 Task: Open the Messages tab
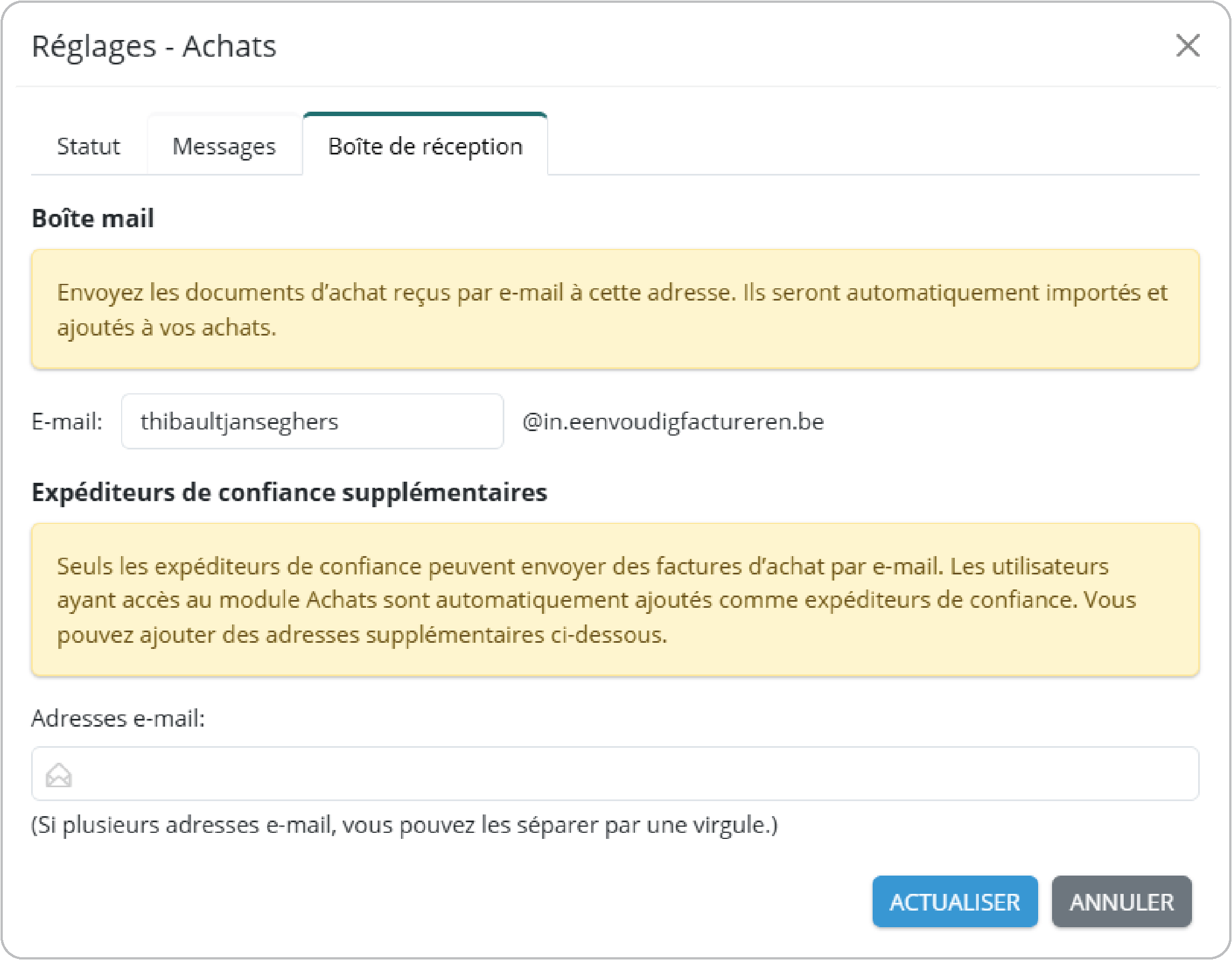[224, 146]
